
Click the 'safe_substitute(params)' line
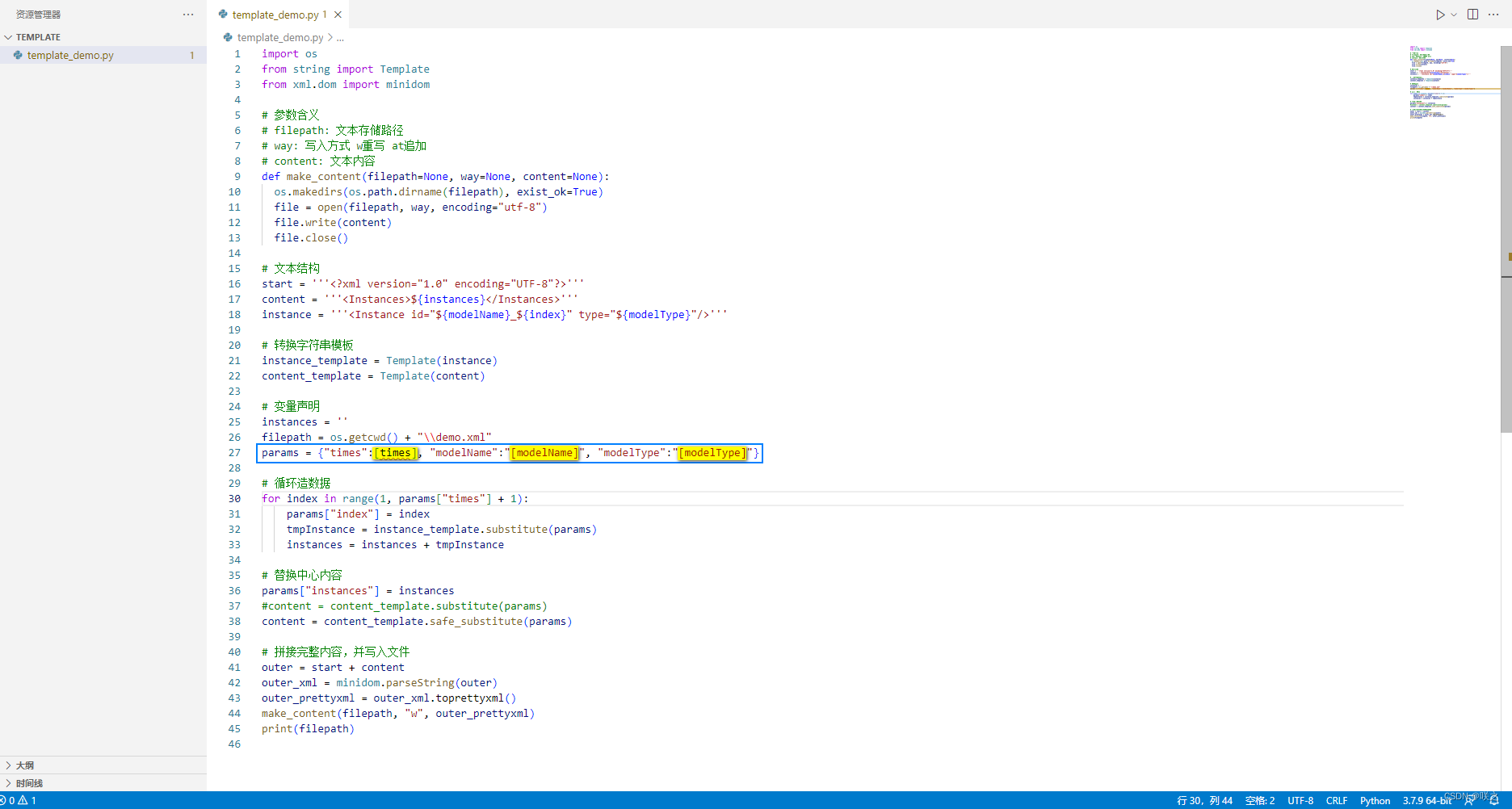[x=417, y=621]
